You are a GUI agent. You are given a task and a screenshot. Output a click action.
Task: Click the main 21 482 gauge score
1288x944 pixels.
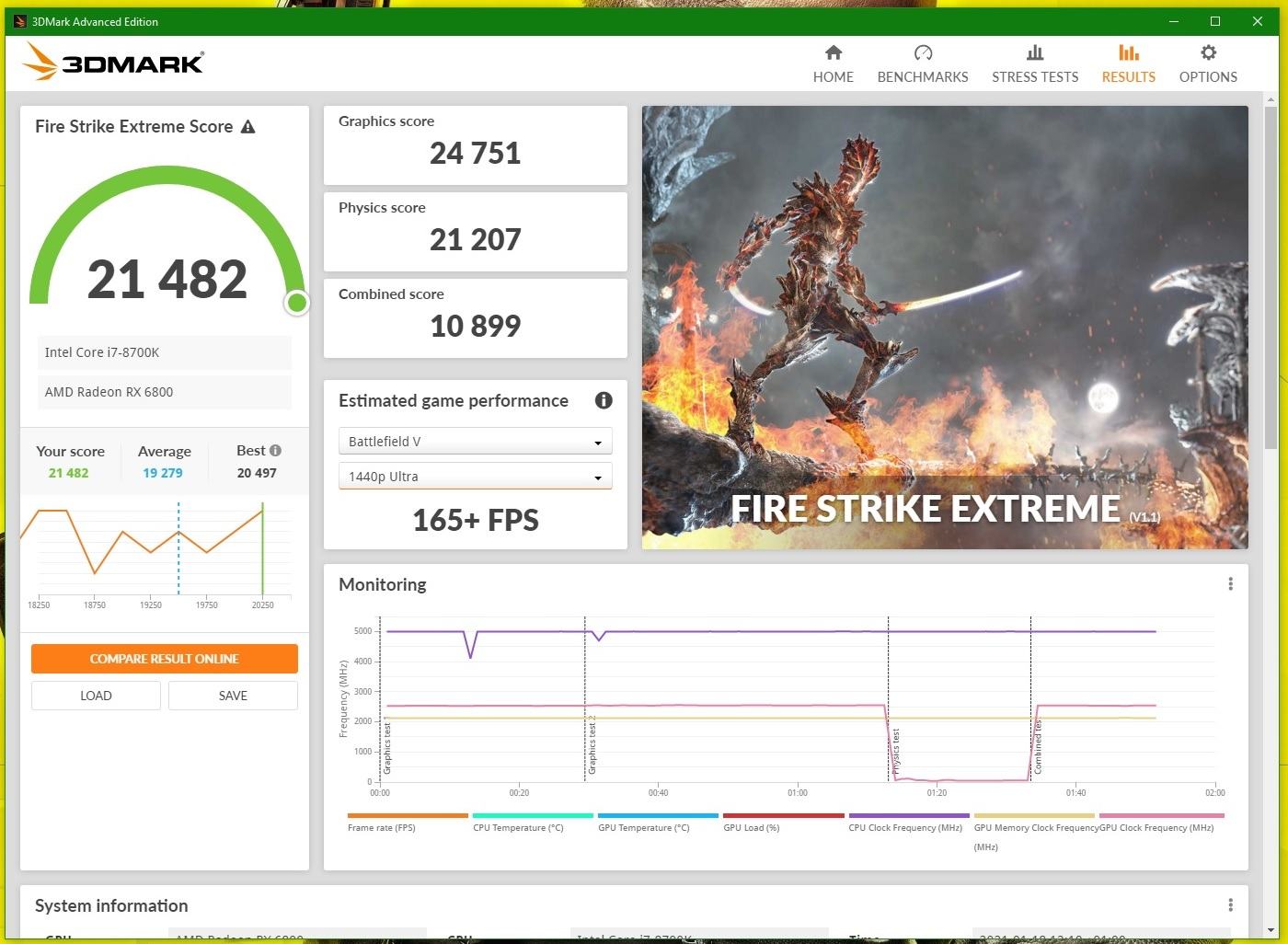point(167,279)
